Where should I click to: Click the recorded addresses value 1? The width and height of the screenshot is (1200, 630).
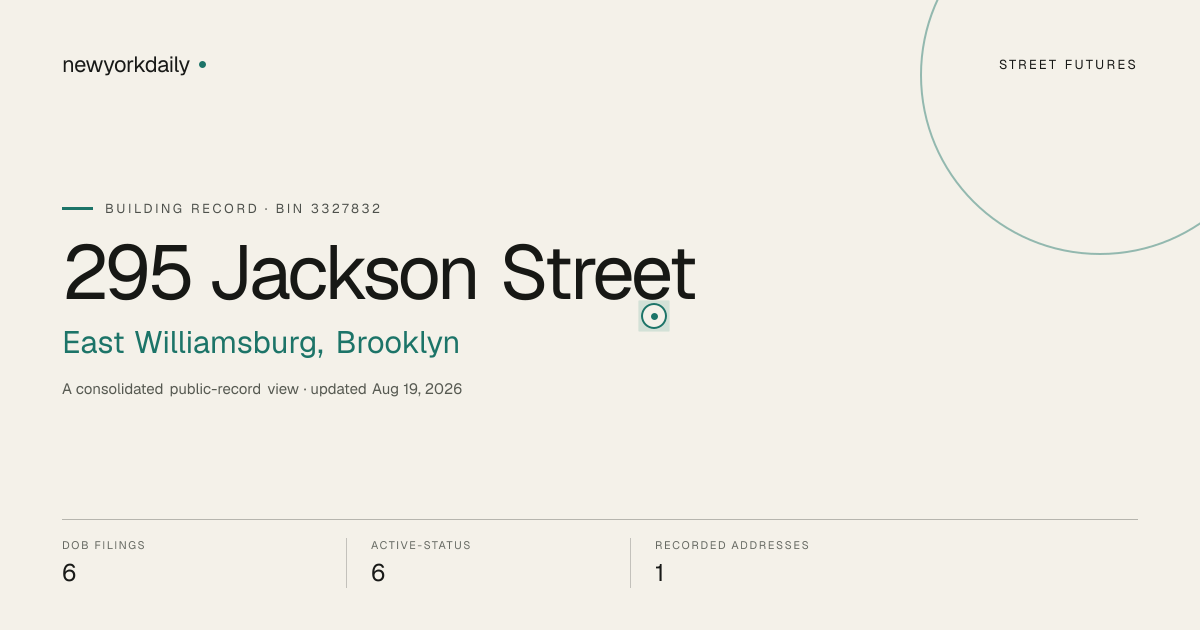point(660,573)
